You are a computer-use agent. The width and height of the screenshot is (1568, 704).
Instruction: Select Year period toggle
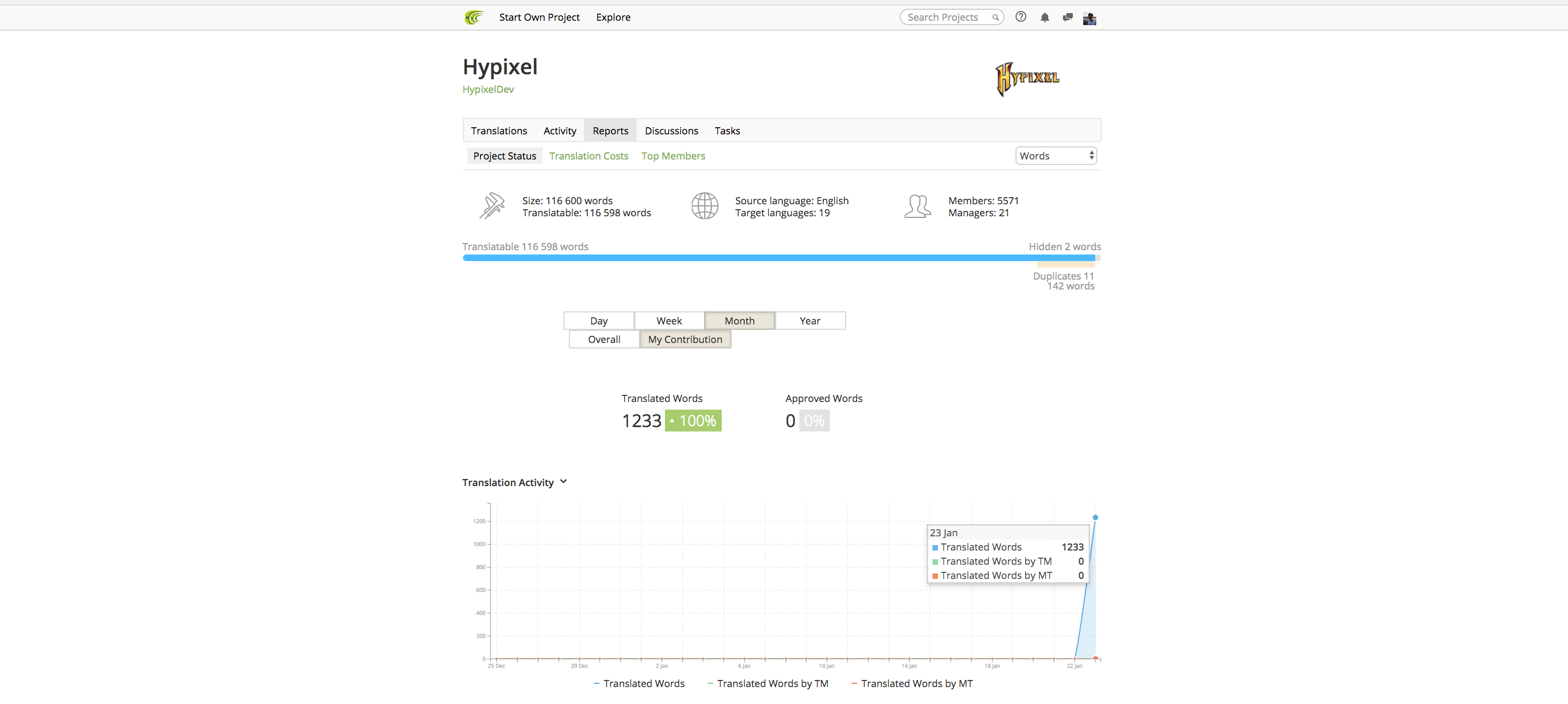810,321
